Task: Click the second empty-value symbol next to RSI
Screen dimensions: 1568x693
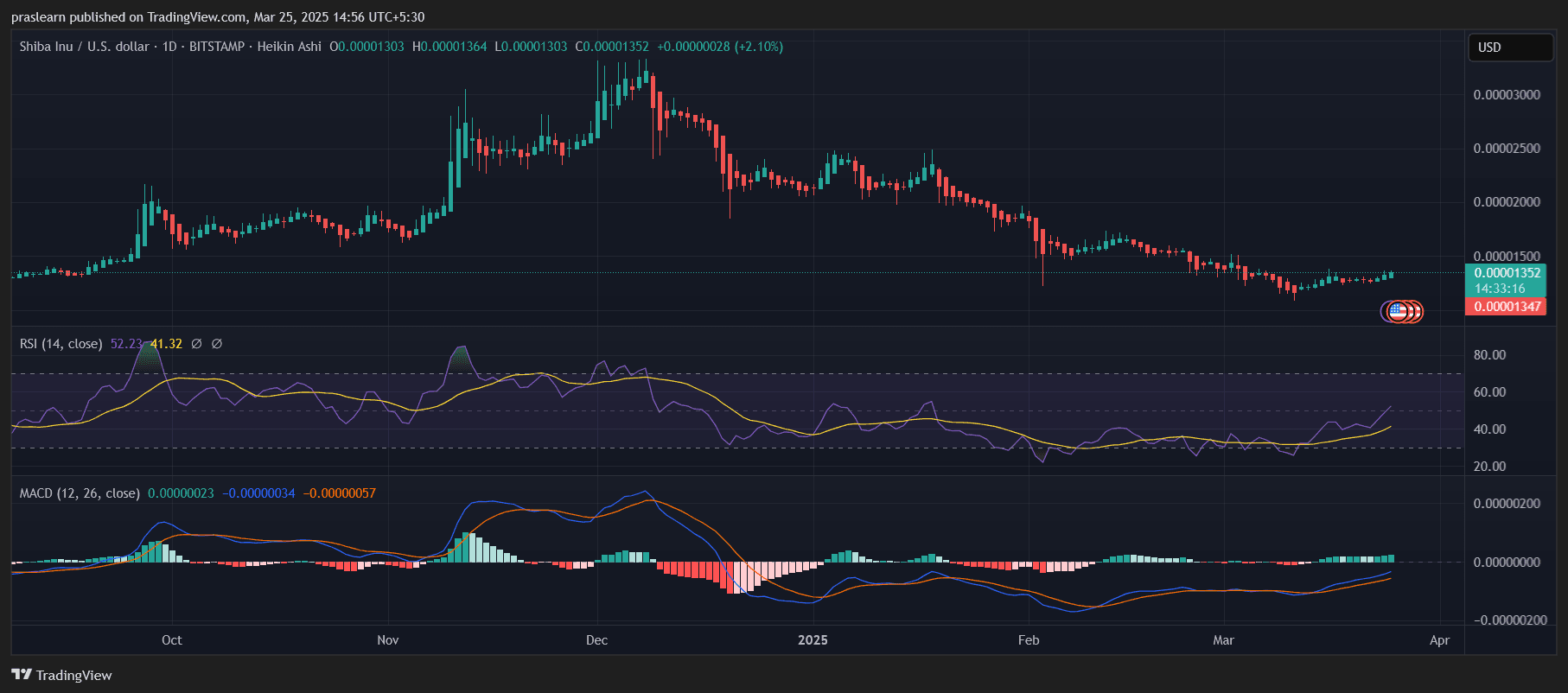Action: (217, 344)
